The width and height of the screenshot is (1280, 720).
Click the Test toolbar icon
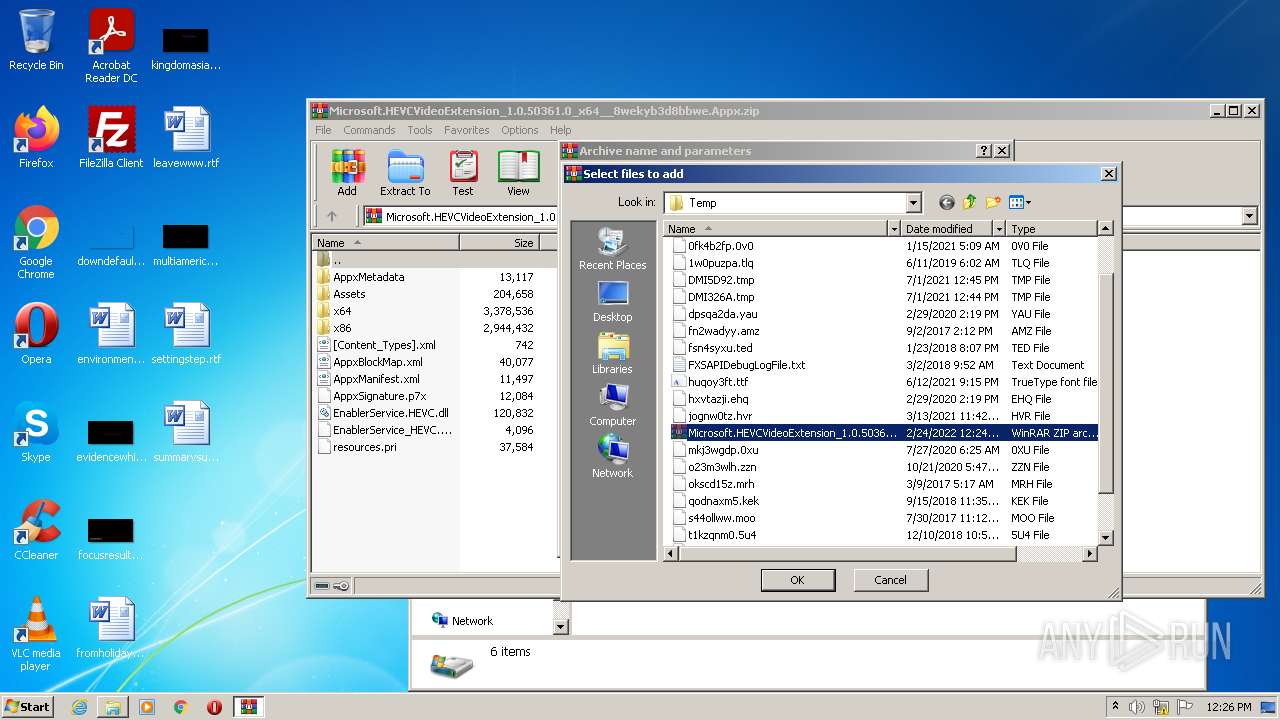click(463, 173)
